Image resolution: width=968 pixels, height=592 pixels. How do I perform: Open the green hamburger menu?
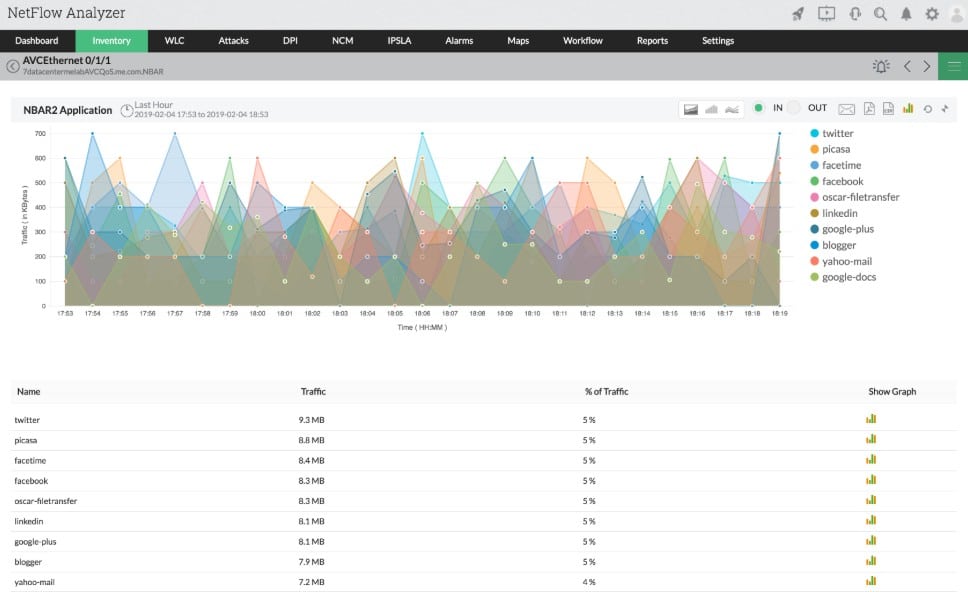[x=953, y=66]
